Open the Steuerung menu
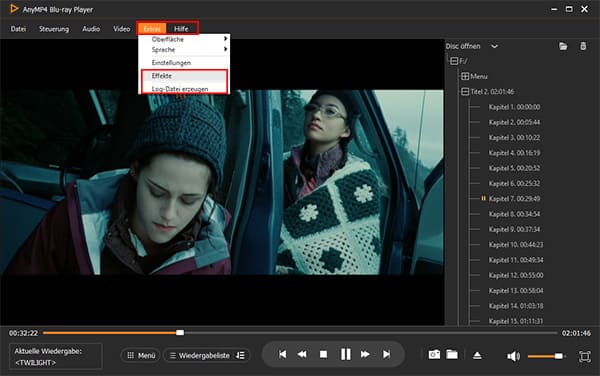The image size is (600, 376). click(54, 29)
